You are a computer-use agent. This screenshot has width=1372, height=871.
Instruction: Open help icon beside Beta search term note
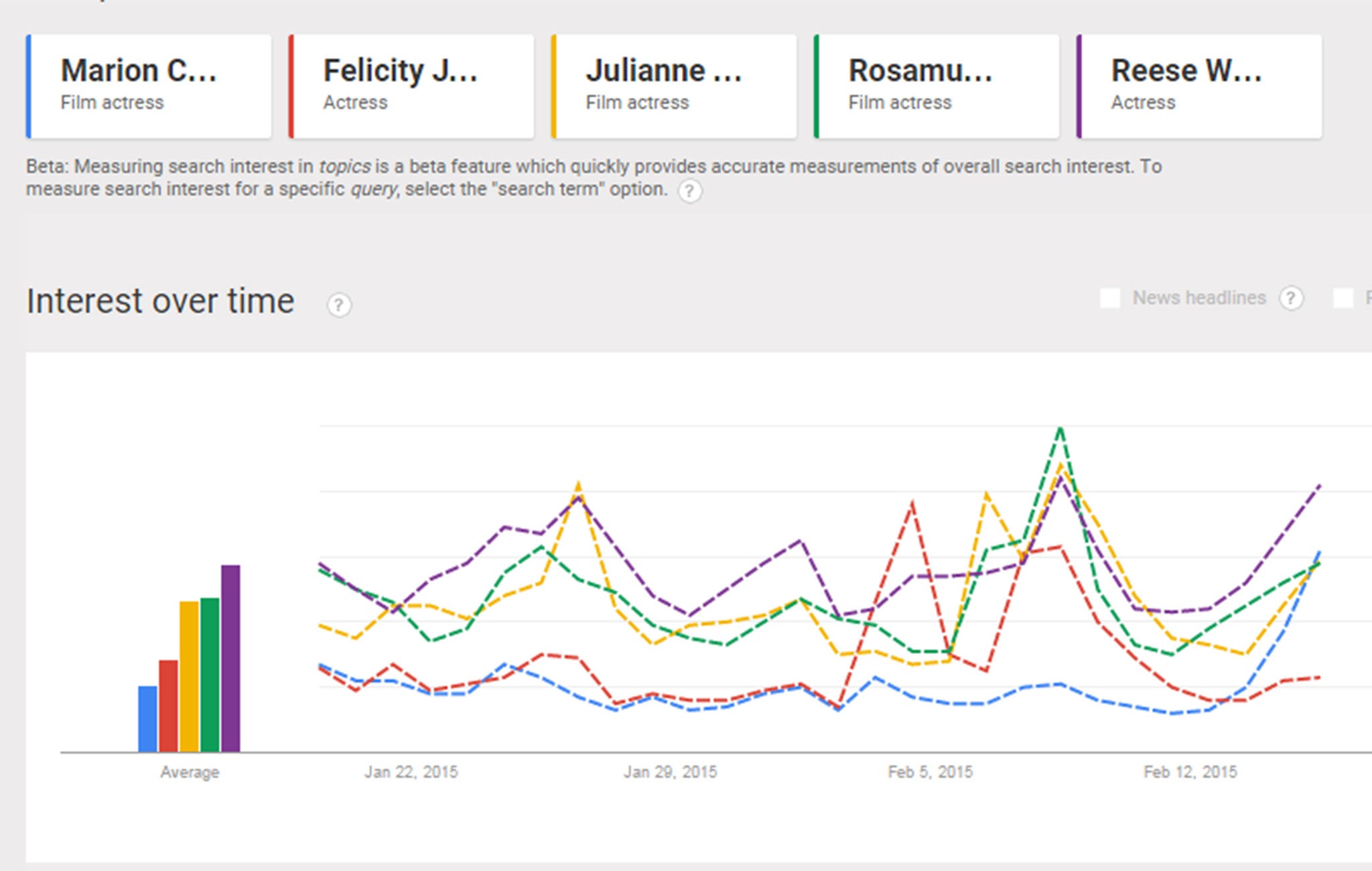pyautogui.click(x=690, y=192)
